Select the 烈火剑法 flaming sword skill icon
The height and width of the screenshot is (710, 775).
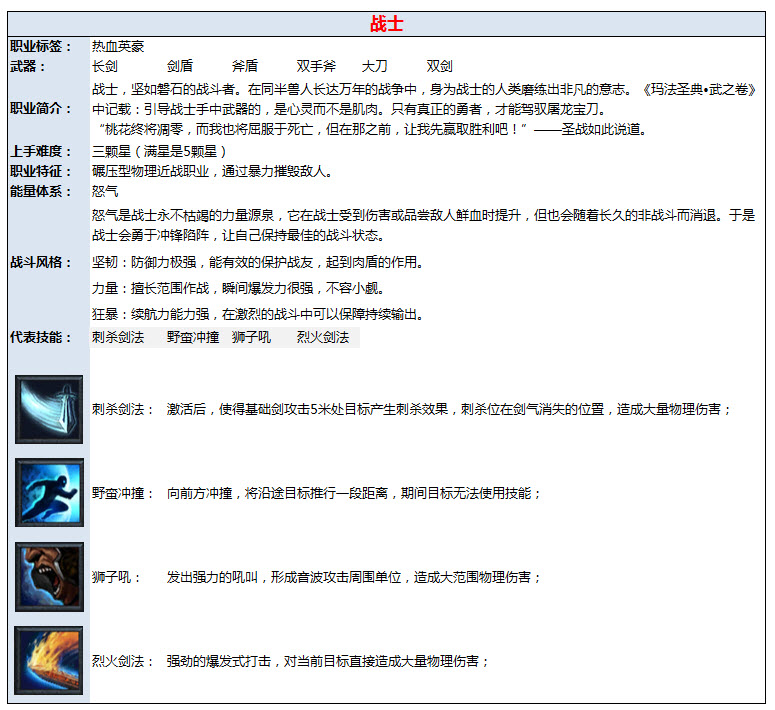click(49, 661)
